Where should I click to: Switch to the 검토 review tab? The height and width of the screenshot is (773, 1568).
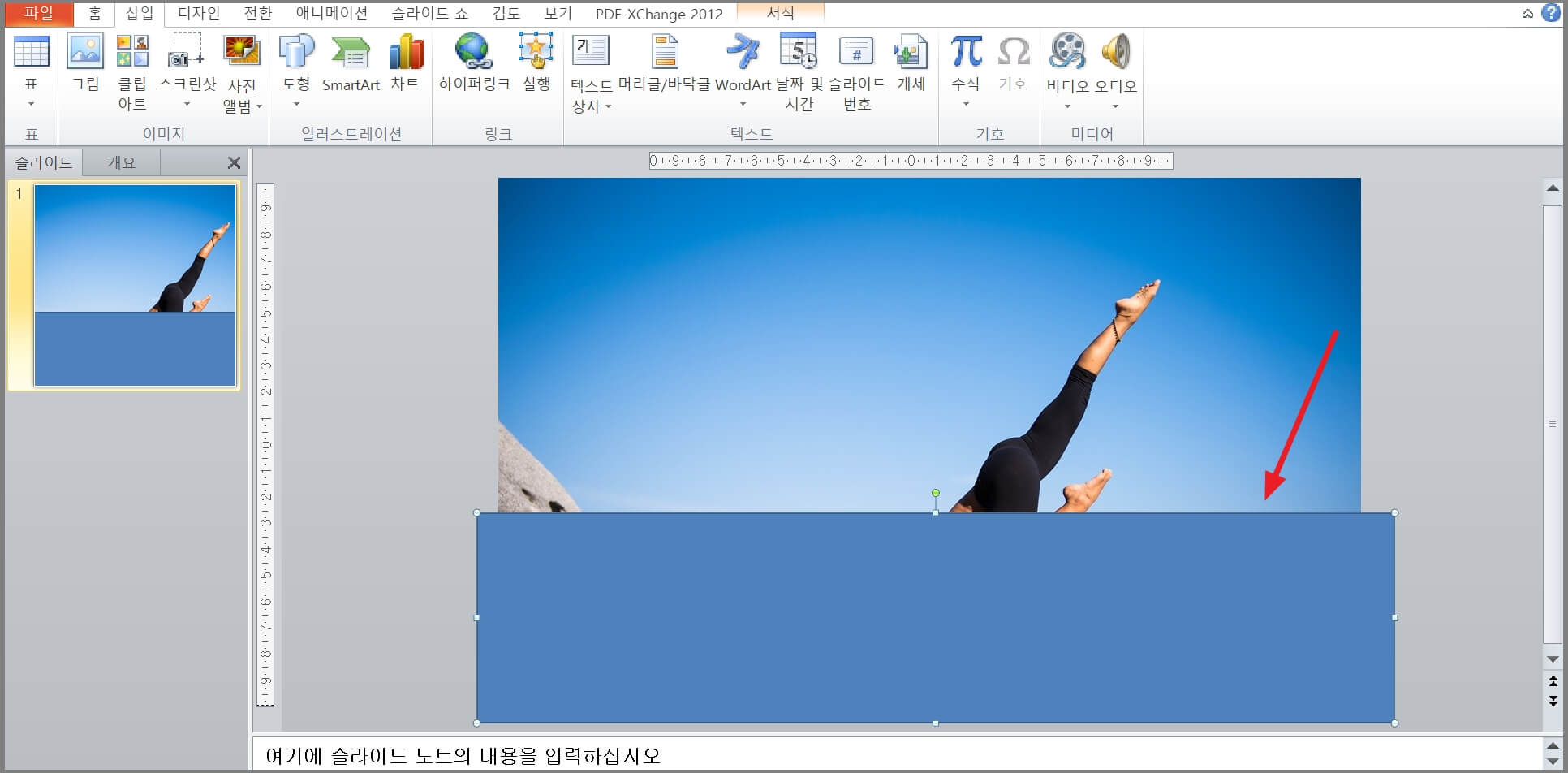(506, 13)
